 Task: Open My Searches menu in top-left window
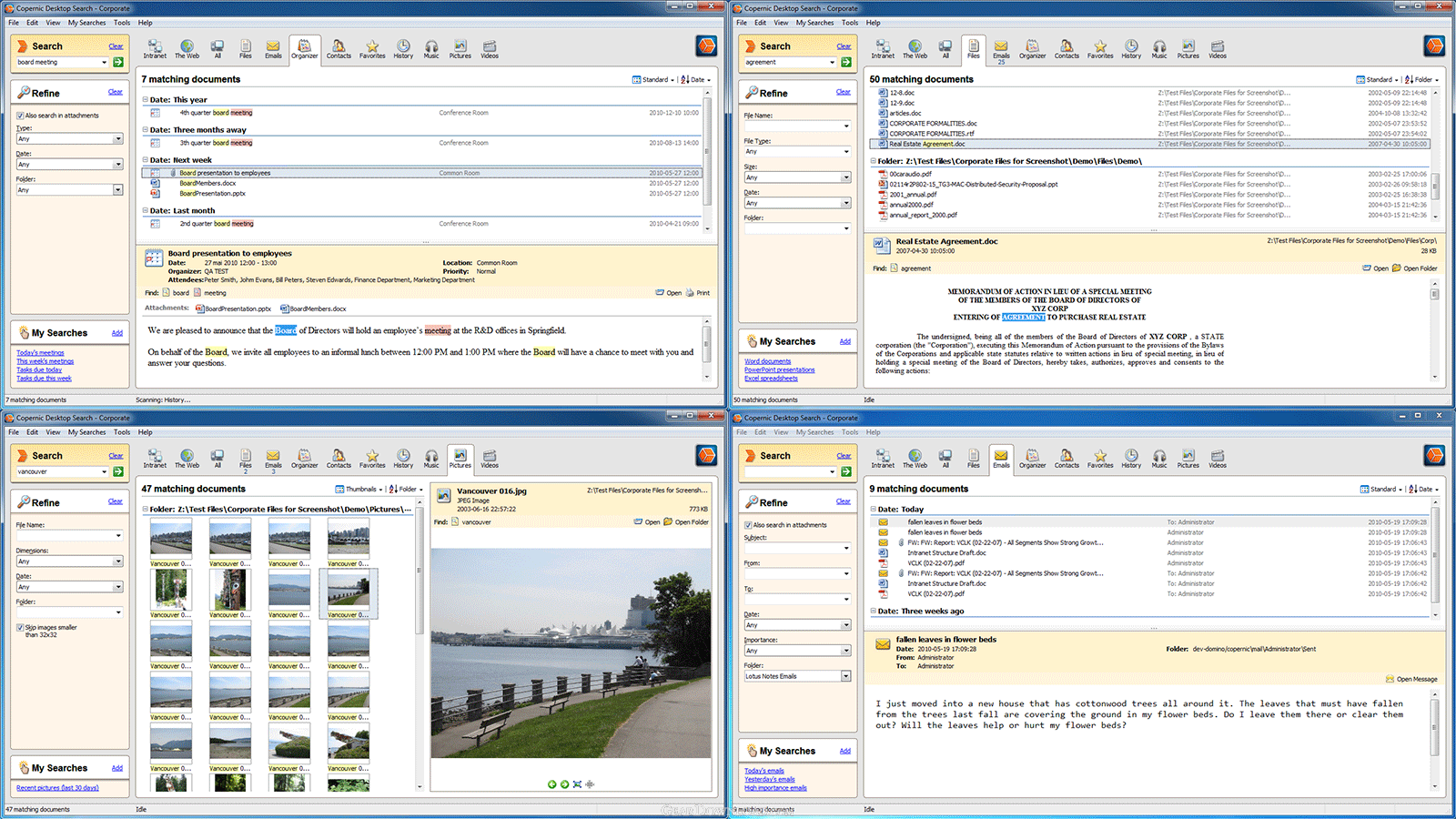point(86,23)
